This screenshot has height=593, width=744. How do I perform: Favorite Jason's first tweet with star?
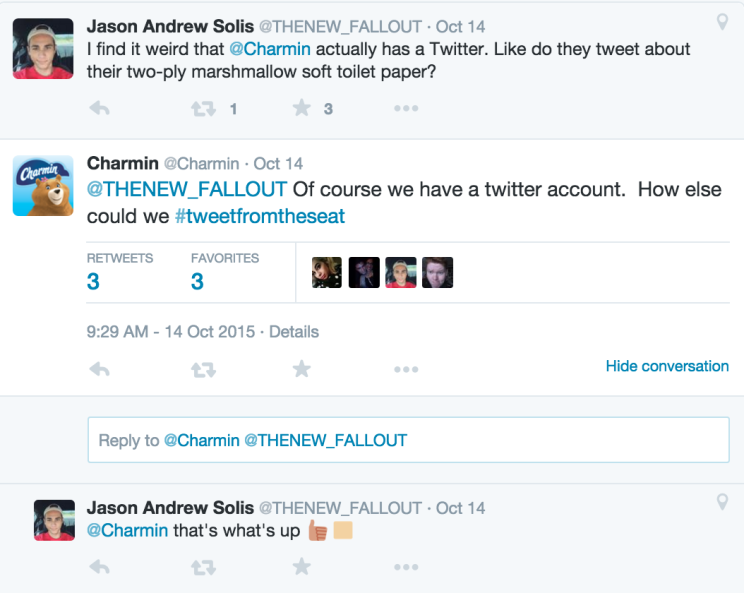point(302,109)
